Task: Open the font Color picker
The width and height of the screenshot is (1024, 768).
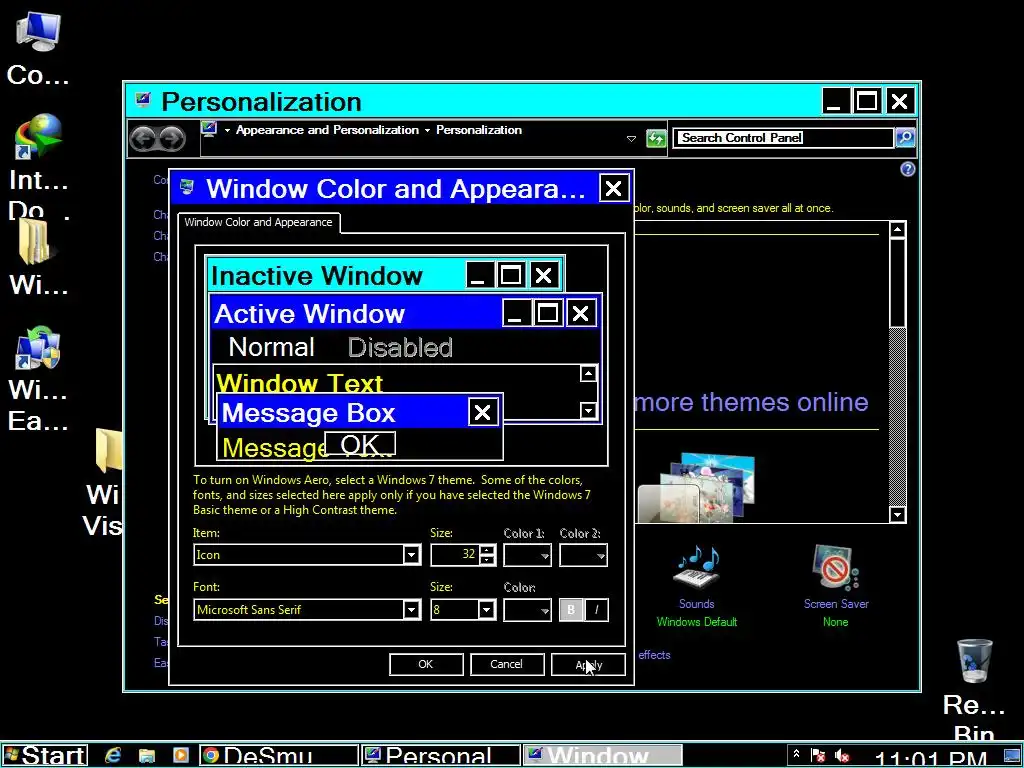Action: pos(527,610)
